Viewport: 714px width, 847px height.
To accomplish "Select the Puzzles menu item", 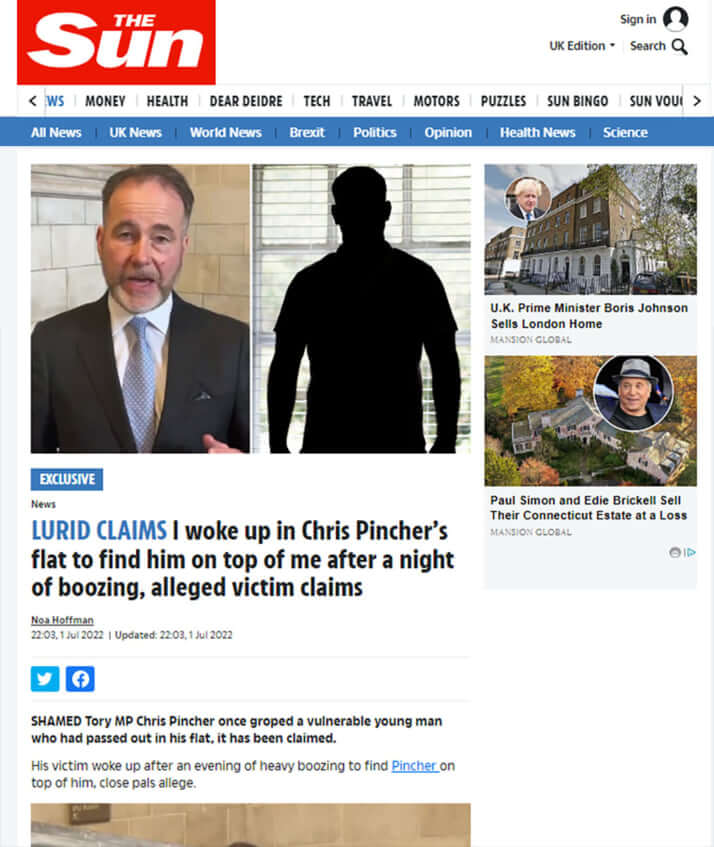I will click(503, 101).
